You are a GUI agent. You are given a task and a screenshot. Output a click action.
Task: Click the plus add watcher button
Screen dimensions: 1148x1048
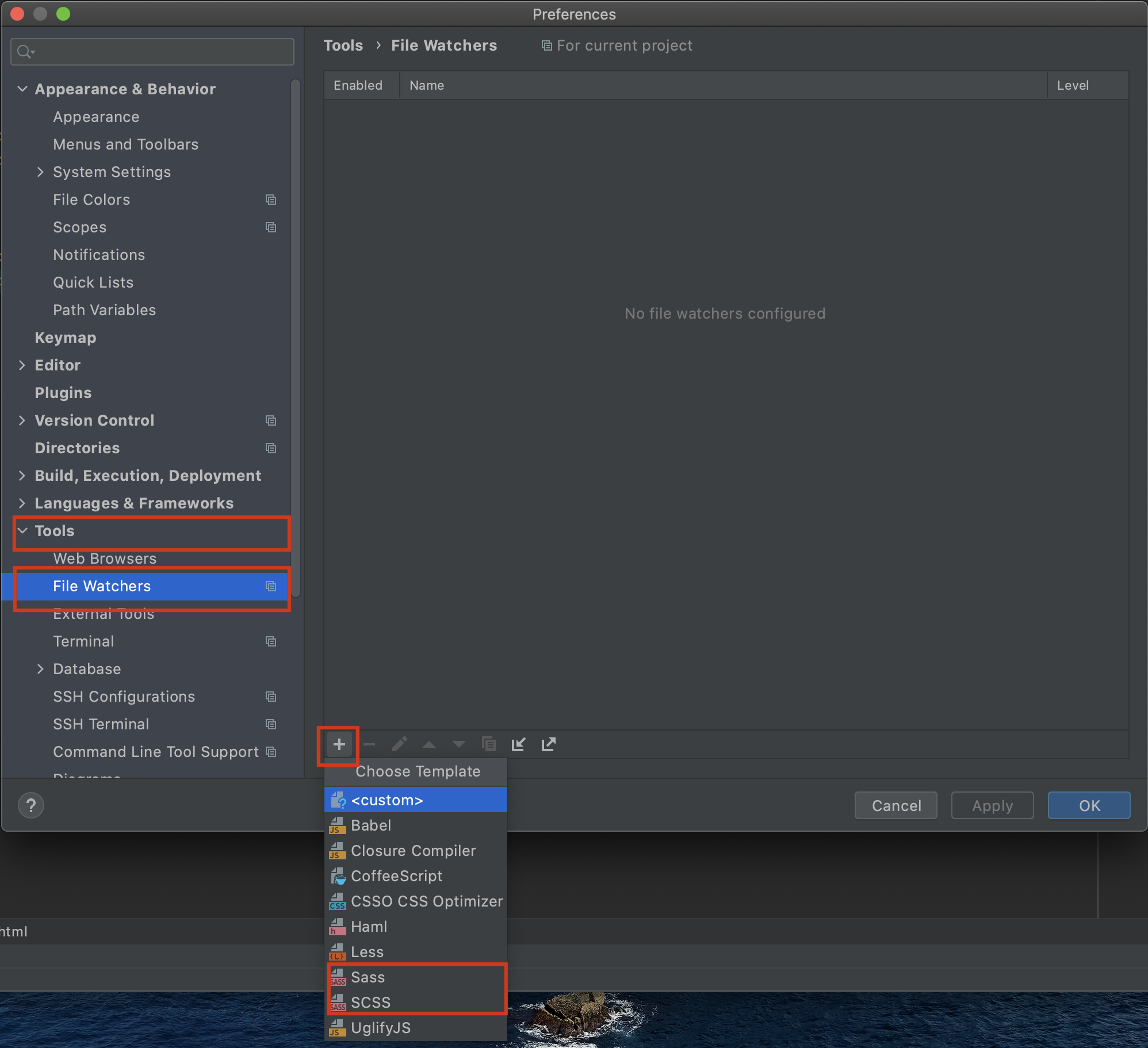pos(339,744)
